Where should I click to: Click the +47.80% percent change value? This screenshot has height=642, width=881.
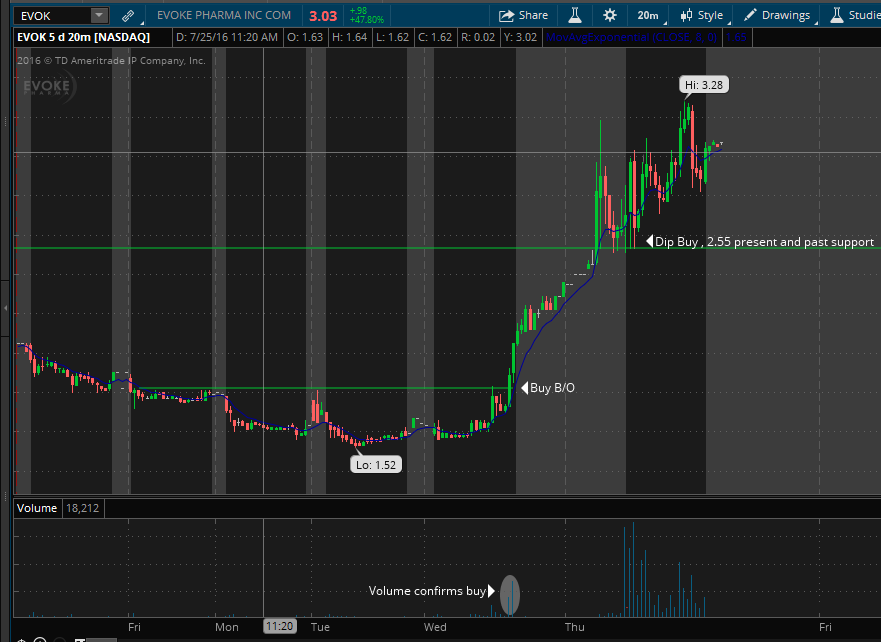367,20
